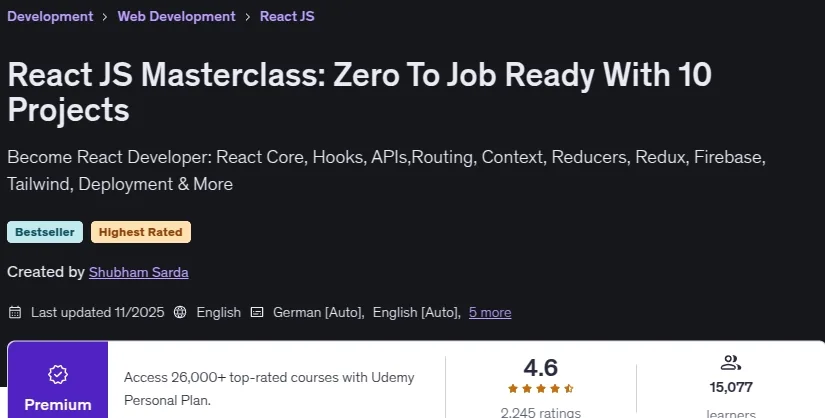Click the calendar icon beside Last updated
This screenshot has width=825, height=418.
coord(15,312)
